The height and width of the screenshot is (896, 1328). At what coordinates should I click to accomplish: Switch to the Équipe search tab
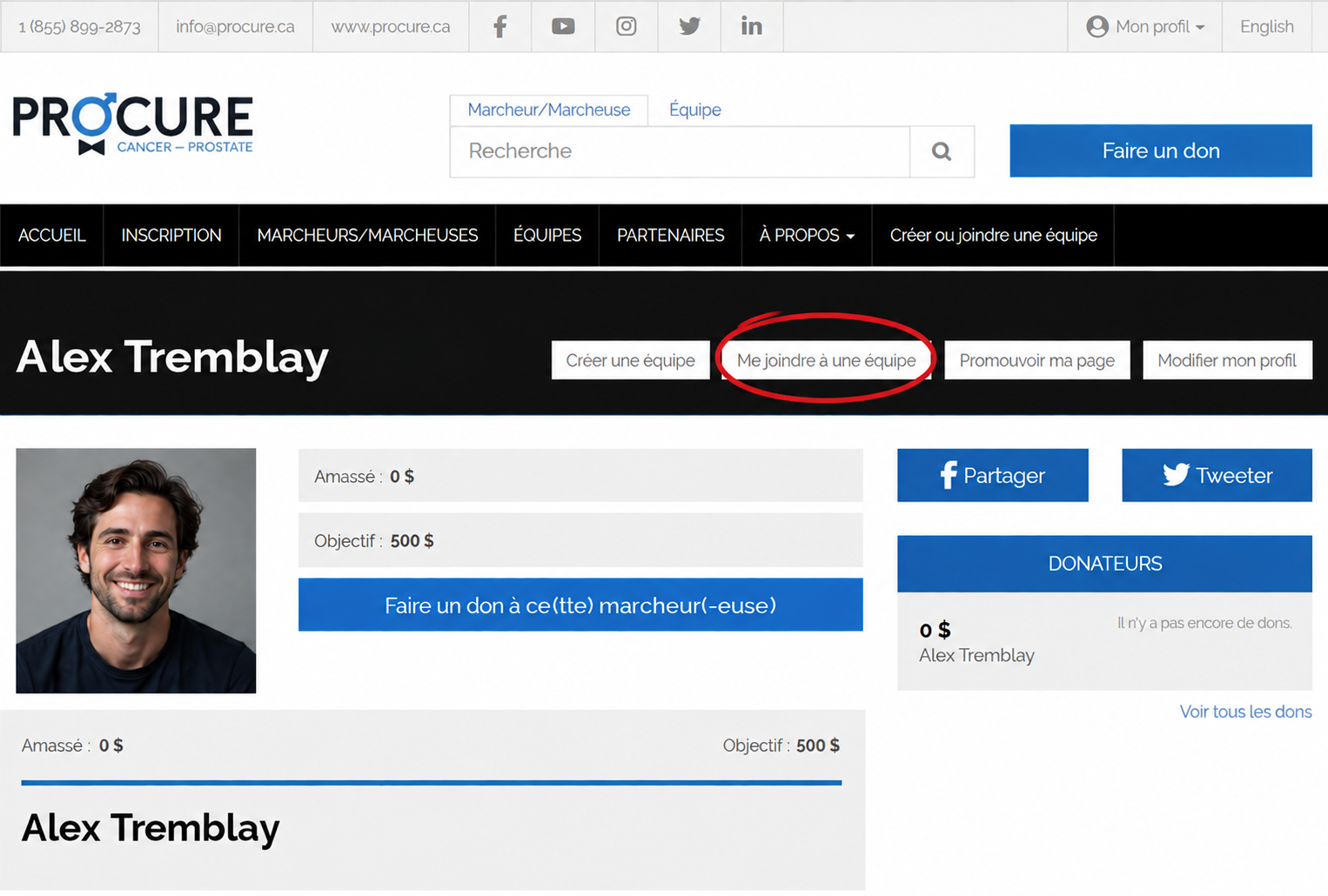(695, 110)
